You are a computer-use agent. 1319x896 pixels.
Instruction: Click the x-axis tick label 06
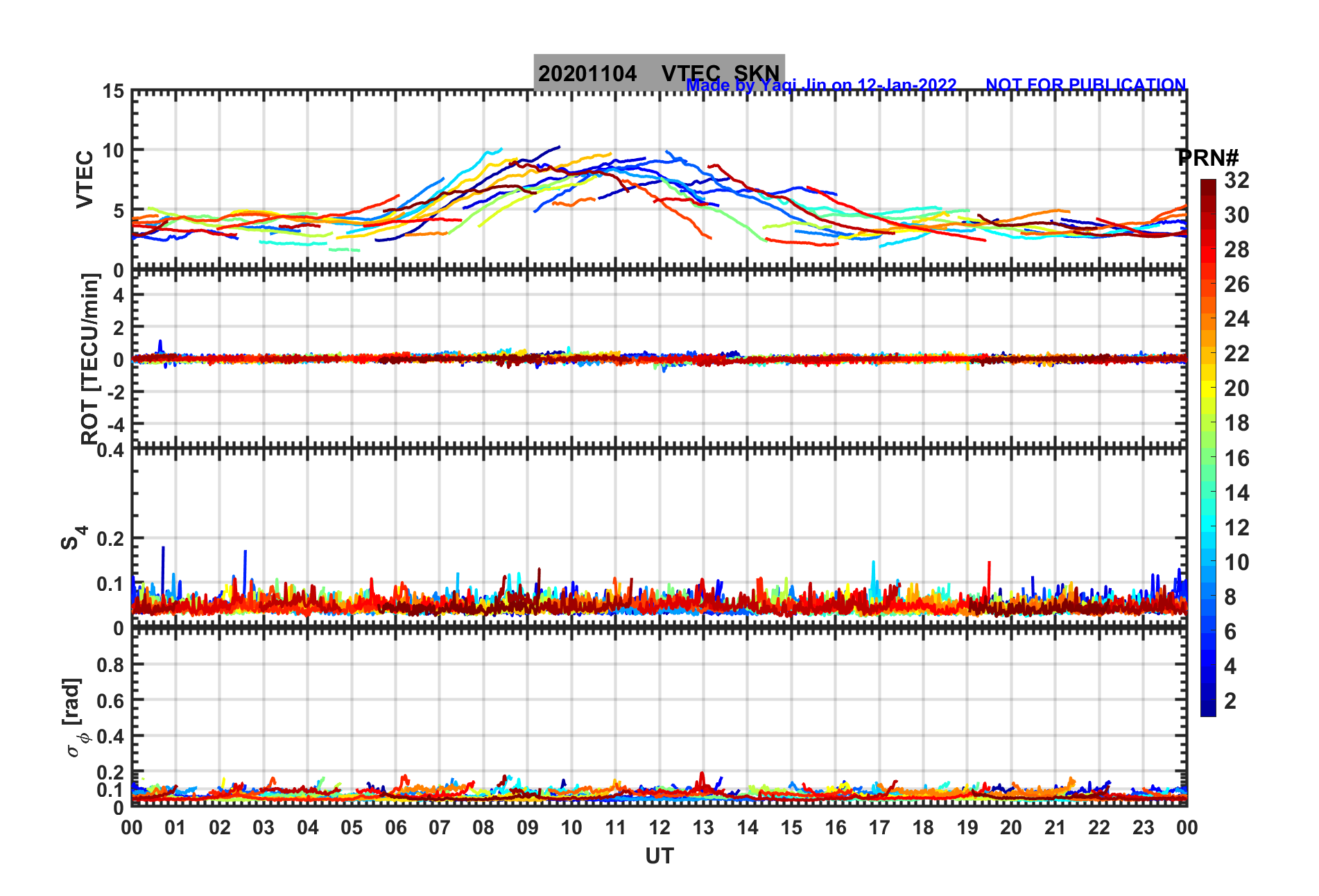pos(395,827)
